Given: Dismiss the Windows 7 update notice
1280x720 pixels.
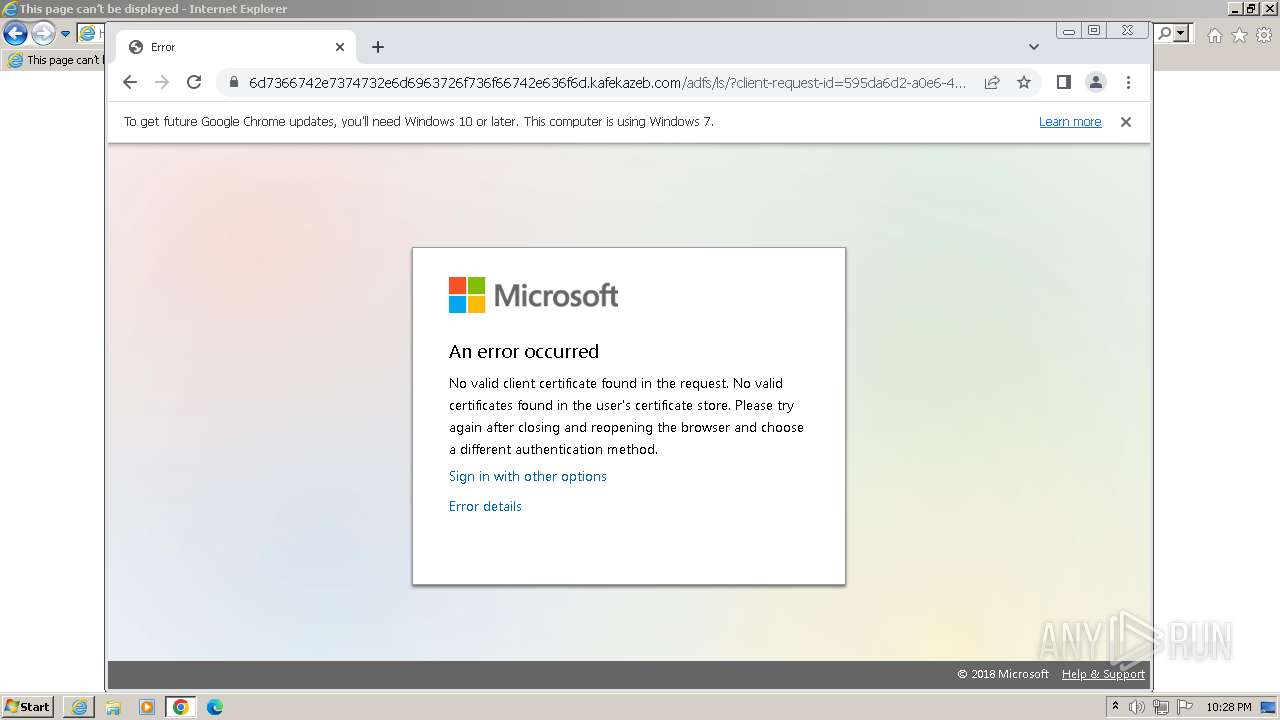Looking at the screenshot, I should [x=1126, y=122].
